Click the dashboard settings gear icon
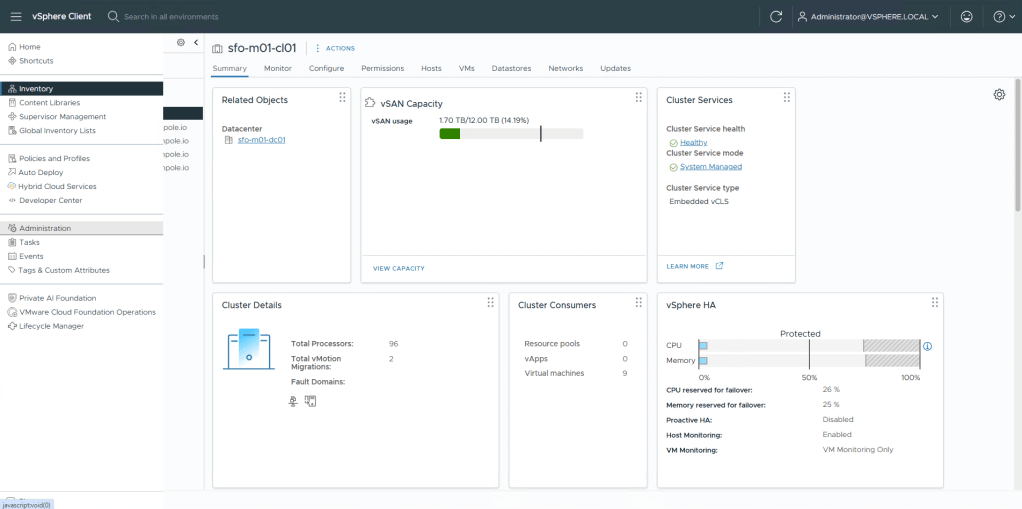This screenshot has height=509, width=1022. coord(999,94)
